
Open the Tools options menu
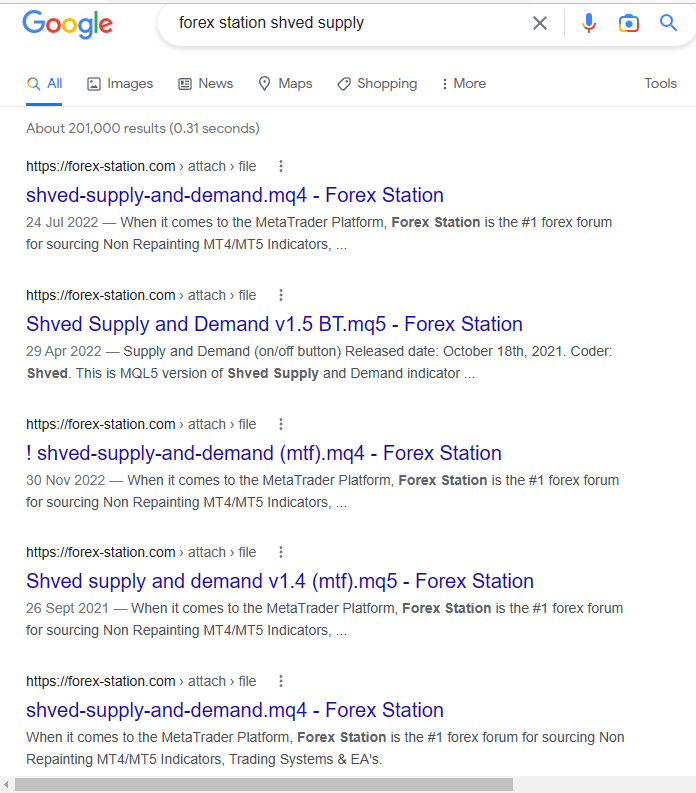660,84
